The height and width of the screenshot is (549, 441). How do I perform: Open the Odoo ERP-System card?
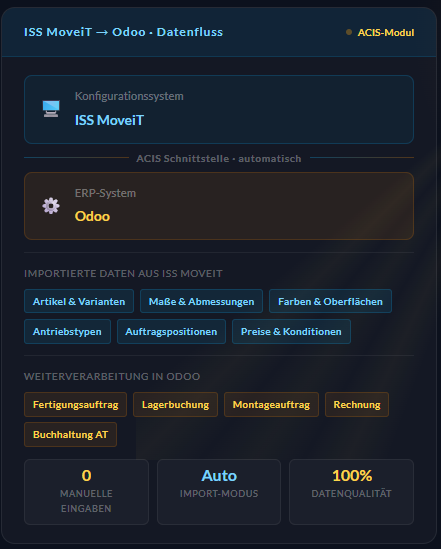pyautogui.click(x=219, y=206)
